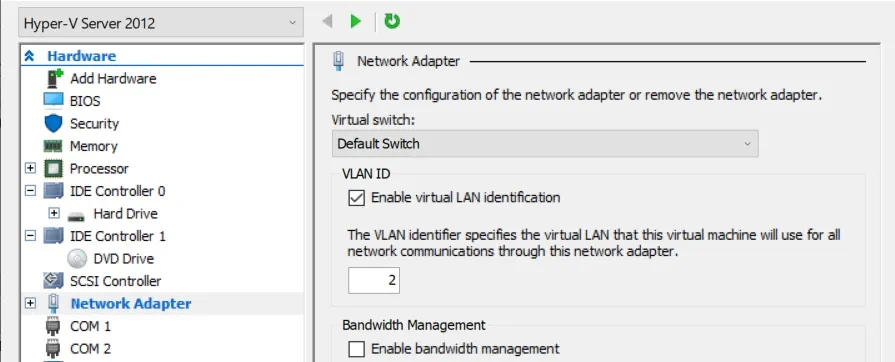Image resolution: width=895 pixels, height=362 pixels.
Task: Expand the Network Adapter tree node
Action: [30, 304]
